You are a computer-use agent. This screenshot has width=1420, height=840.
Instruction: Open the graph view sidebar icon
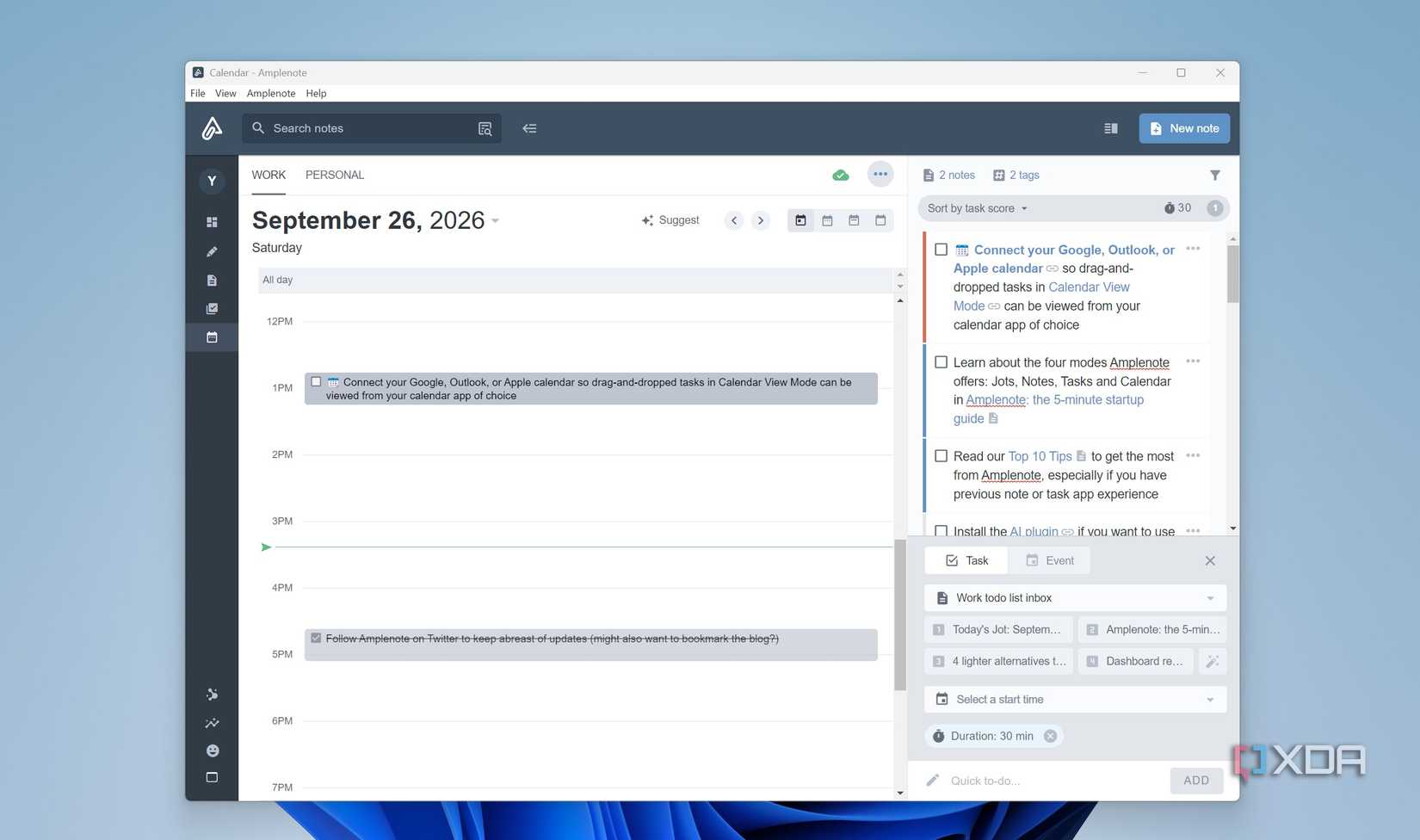212,695
